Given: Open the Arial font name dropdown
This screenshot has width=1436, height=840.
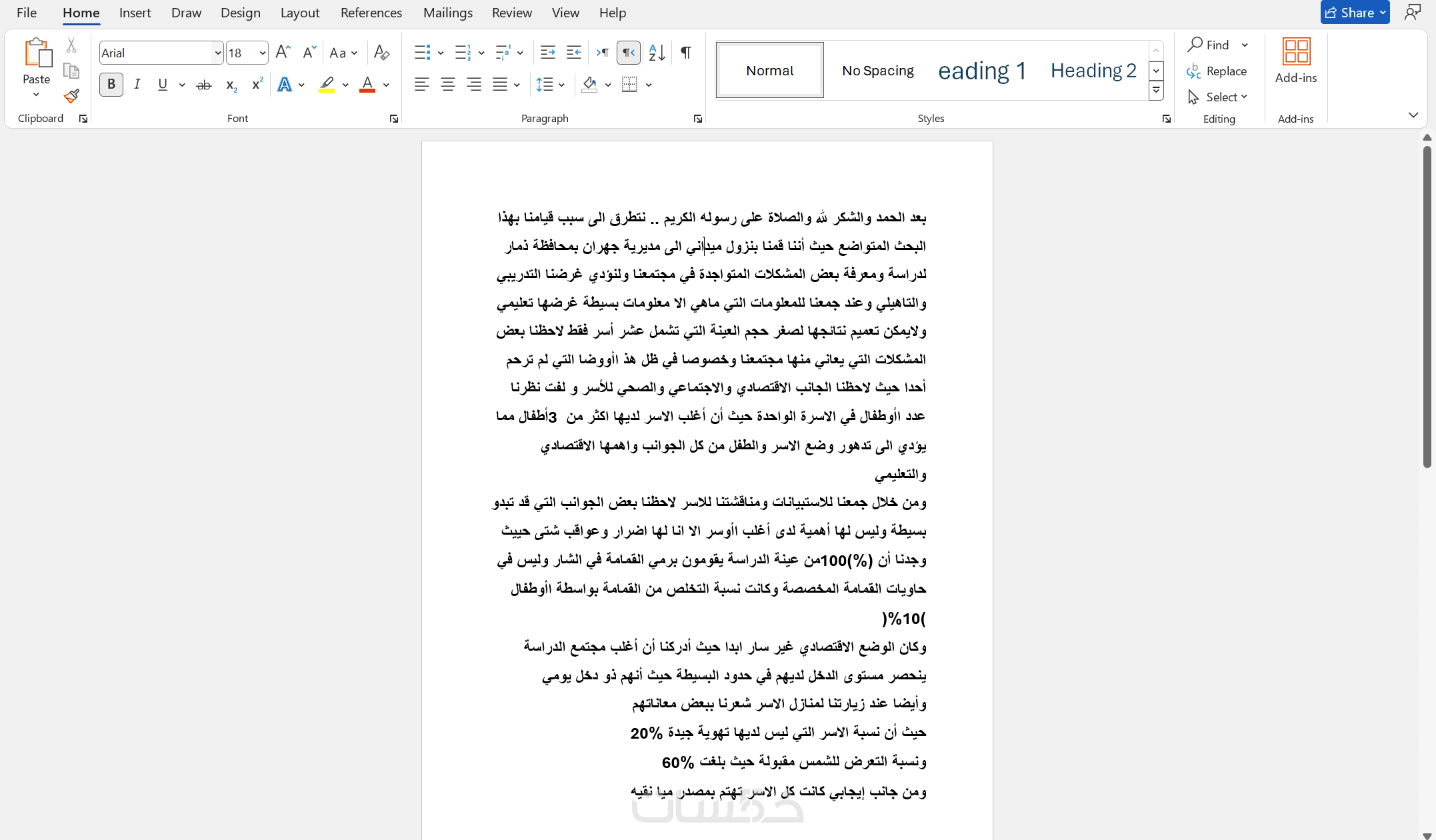Looking at the screenshot, I should tap(217, 53).
